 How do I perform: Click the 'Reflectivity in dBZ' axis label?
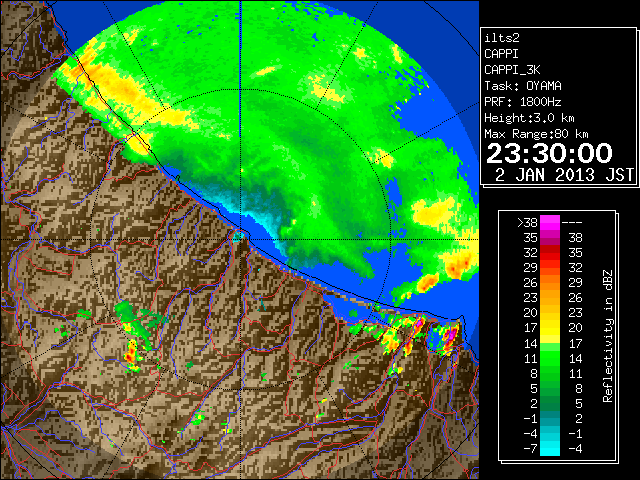tap(607, 336)
